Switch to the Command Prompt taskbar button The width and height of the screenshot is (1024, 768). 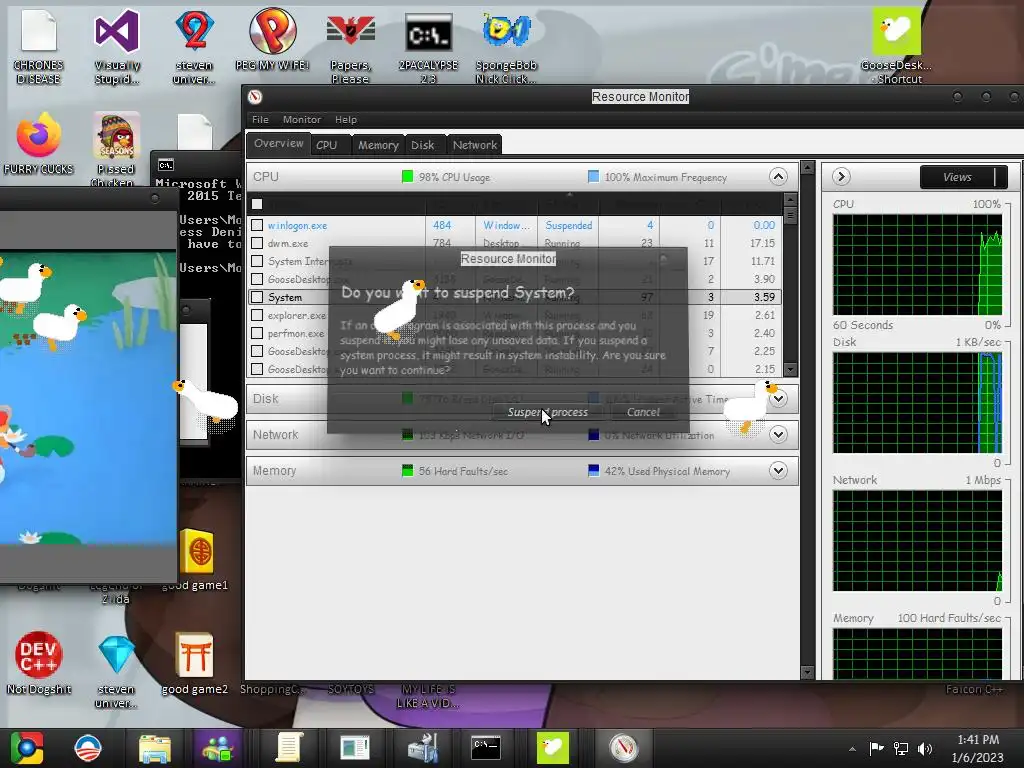[486, 748]
